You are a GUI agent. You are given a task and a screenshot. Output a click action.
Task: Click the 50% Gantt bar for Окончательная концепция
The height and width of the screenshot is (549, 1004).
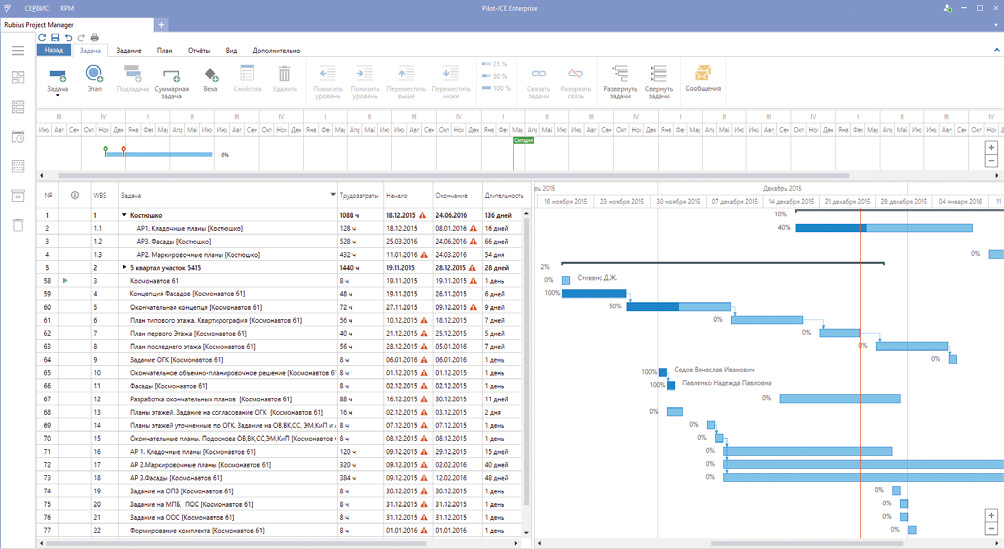pos(678,307)
